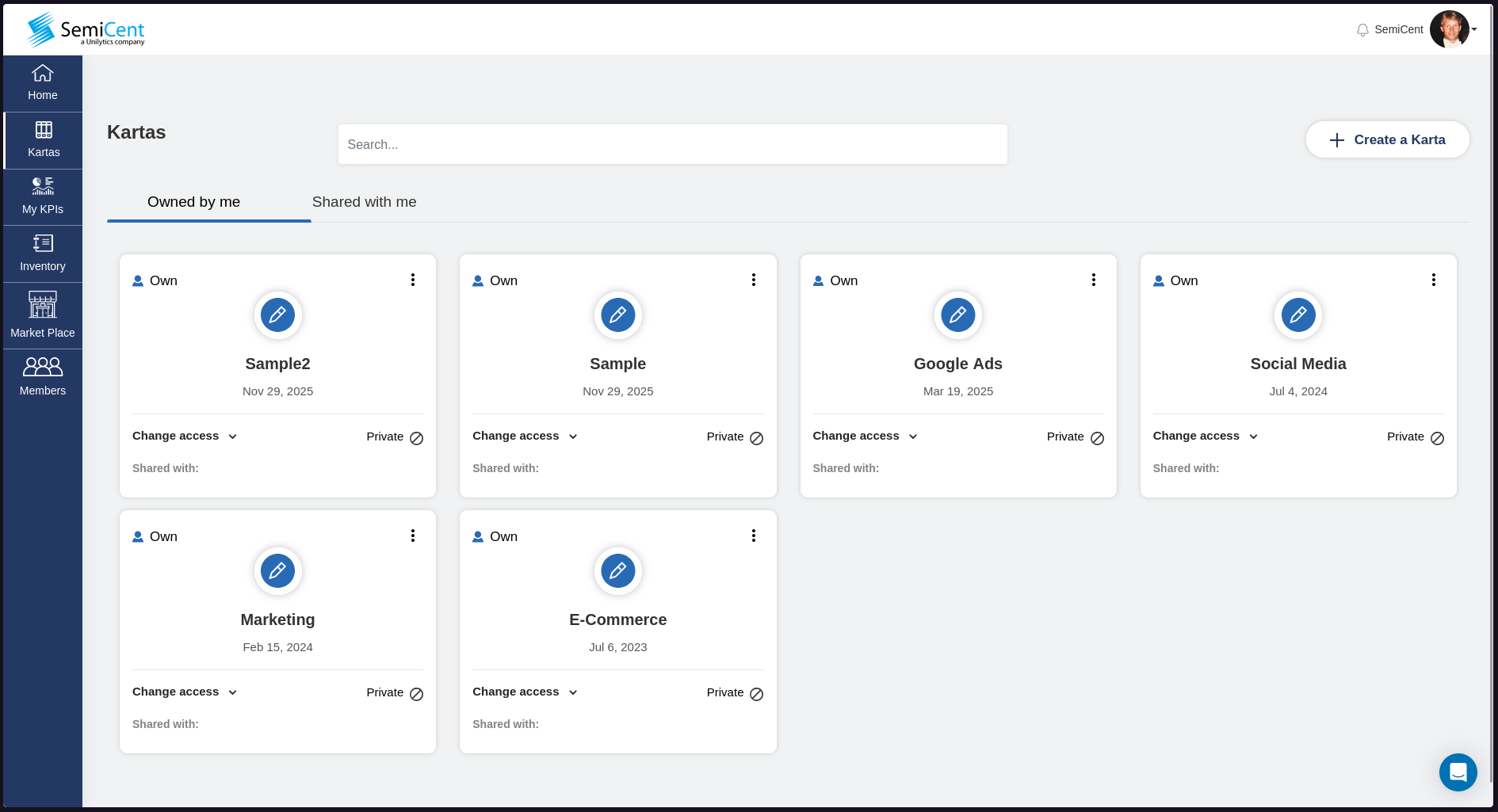Open the chat support bubble

(x=1458, y=772)
